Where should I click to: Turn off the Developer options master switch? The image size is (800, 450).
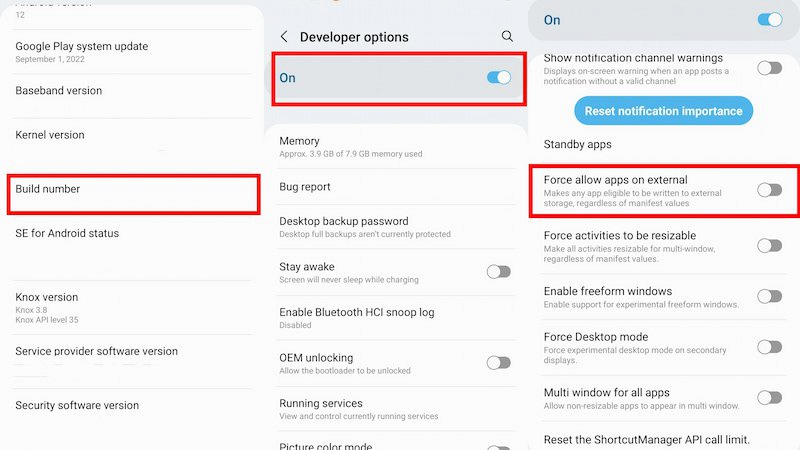(x=498, y=78)
